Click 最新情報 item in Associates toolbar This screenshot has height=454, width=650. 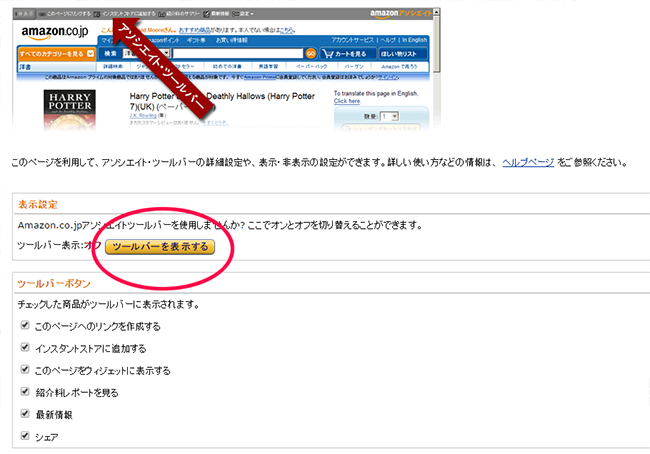click(216, 14)
